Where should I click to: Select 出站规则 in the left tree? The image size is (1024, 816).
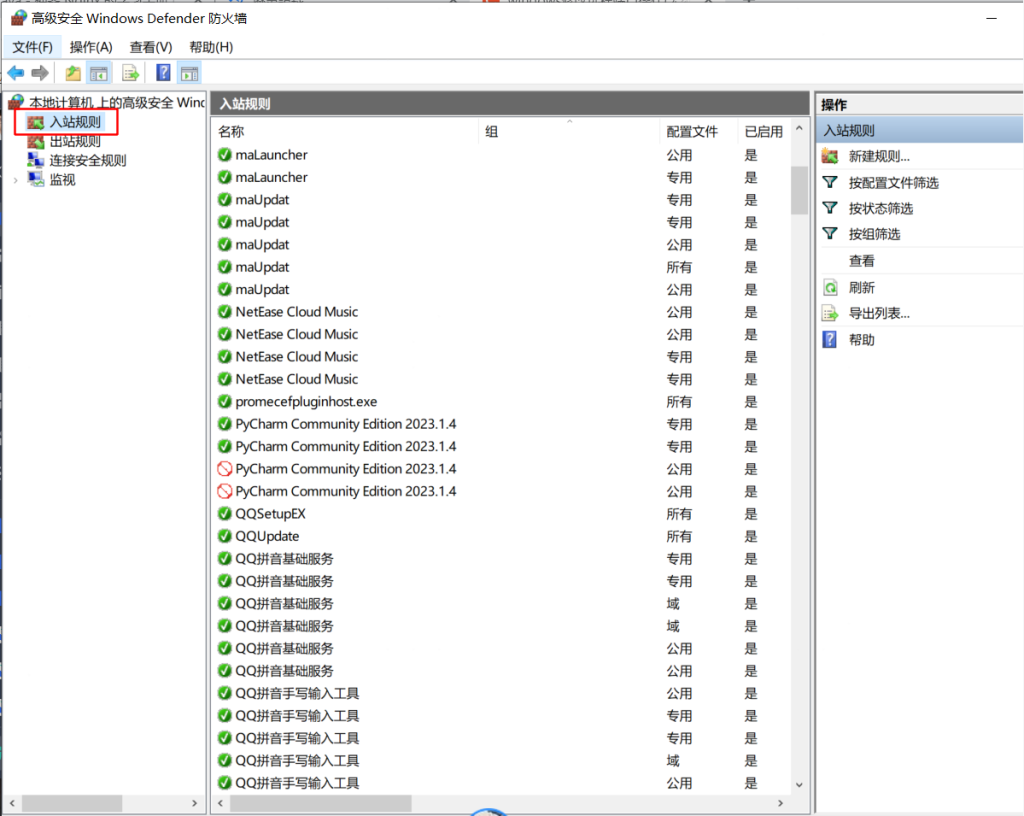[75, 141]
